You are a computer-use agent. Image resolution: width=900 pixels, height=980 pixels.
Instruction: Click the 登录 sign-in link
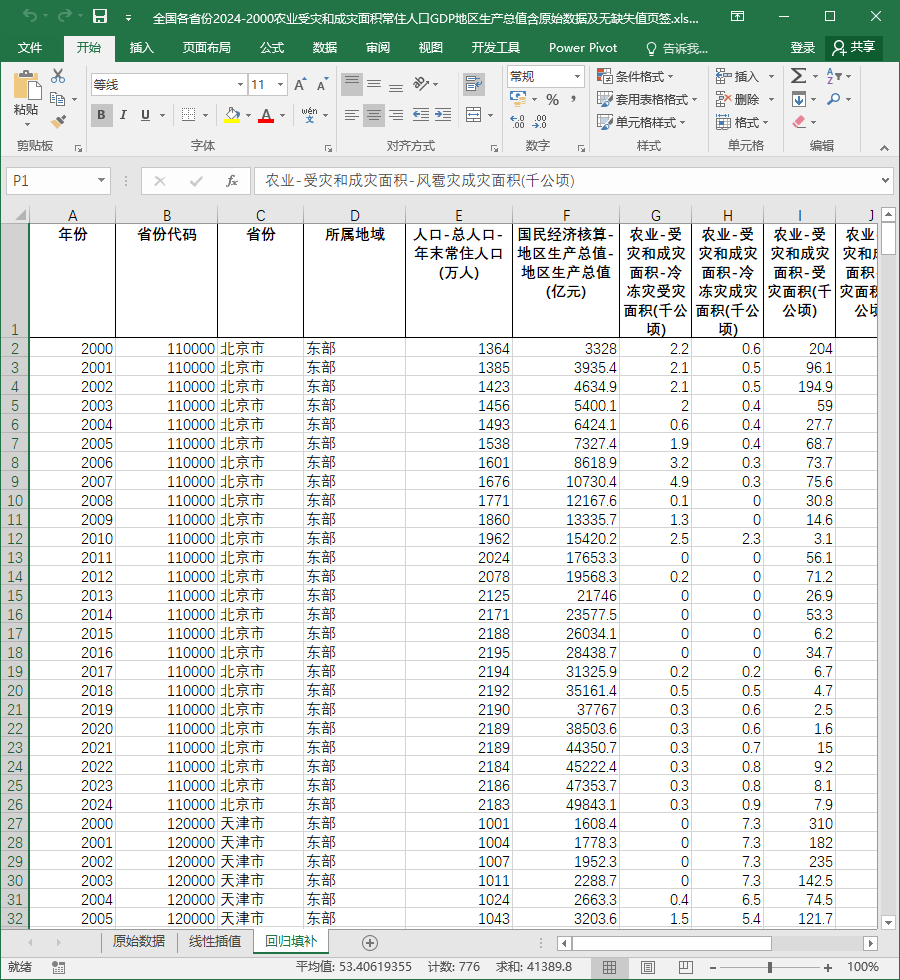point(802,48)
